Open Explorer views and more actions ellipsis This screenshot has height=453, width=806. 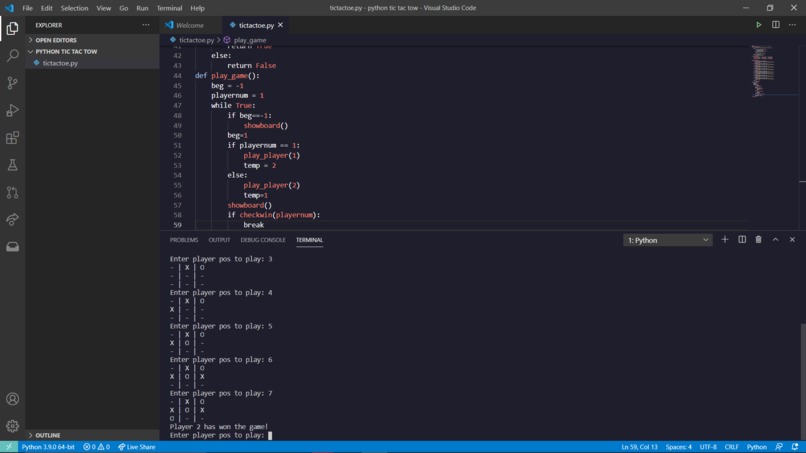point(146,25)
